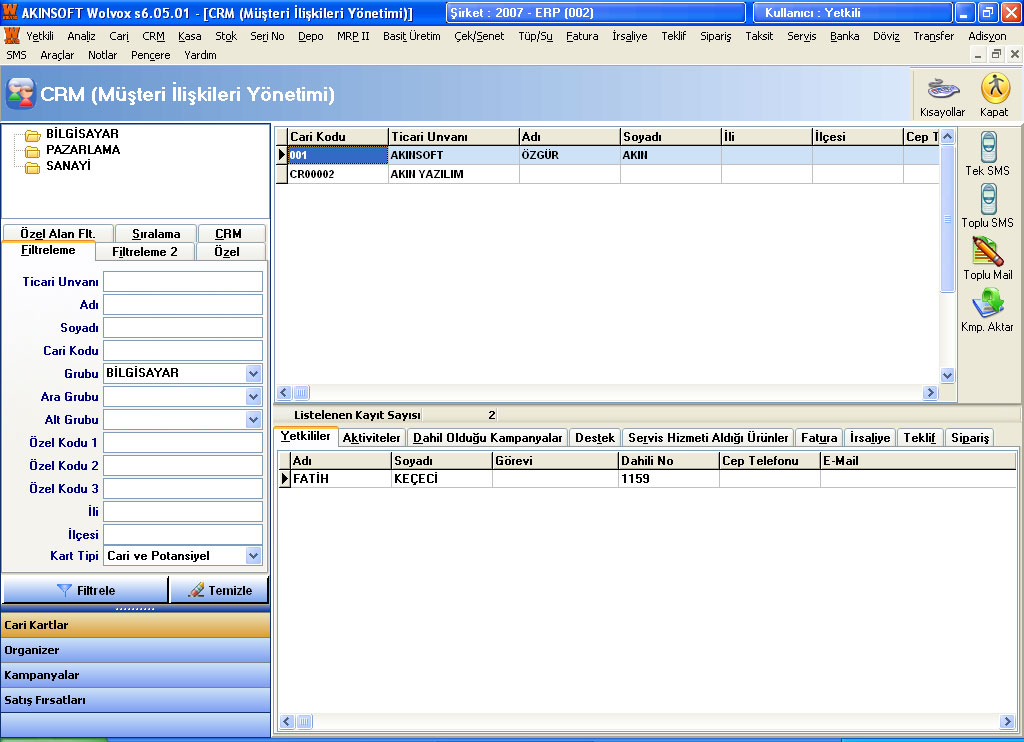Screen dimensions: 1024x742
Task: Switch to the Fatura tab below
Action: [819, 438]
